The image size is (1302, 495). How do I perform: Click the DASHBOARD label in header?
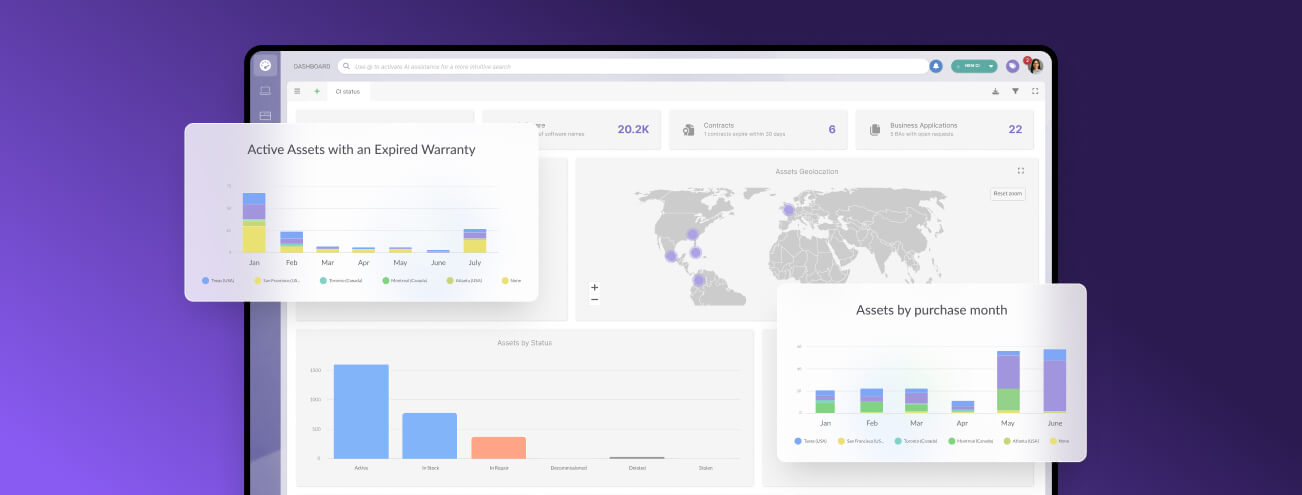[x=311, y=66]
